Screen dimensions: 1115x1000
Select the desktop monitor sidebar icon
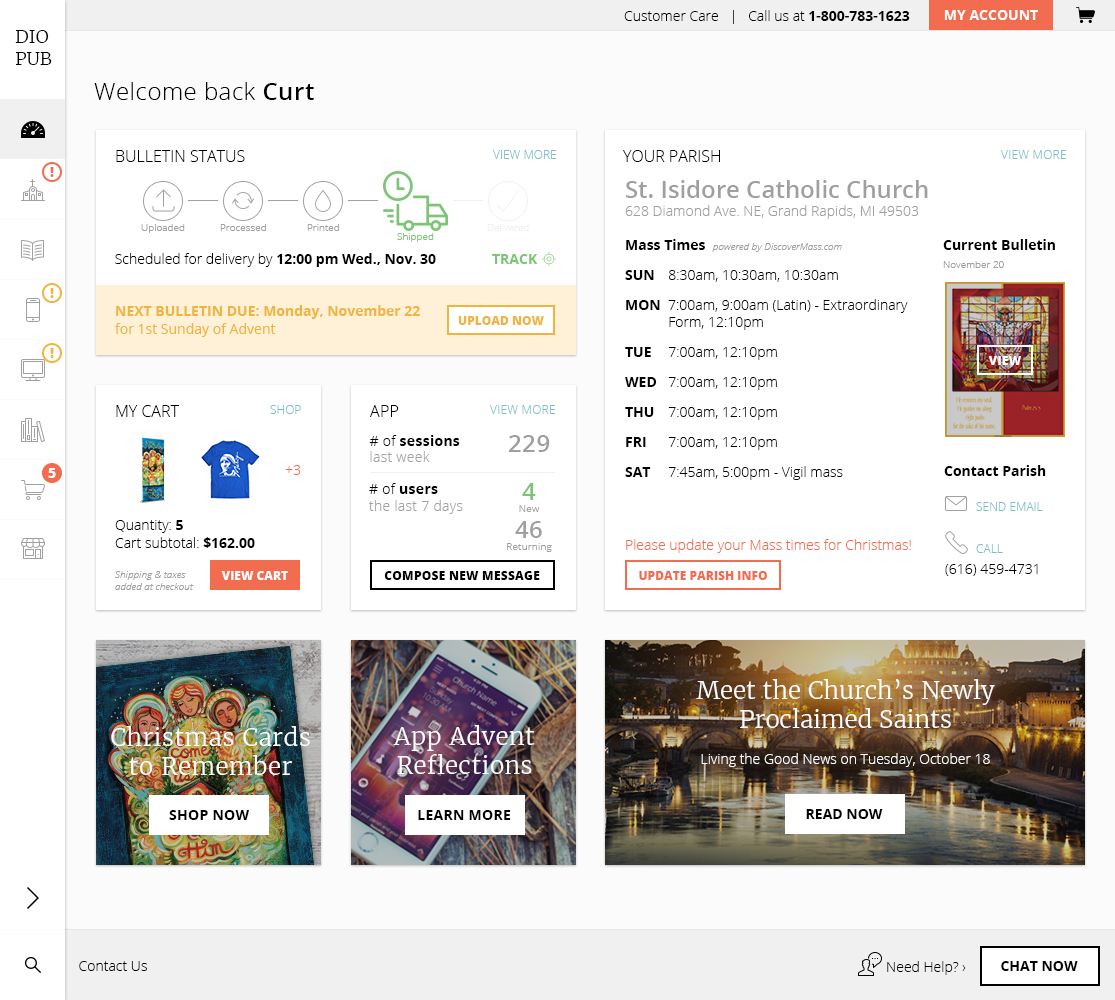pyautogui.click(x=33, y=370)
